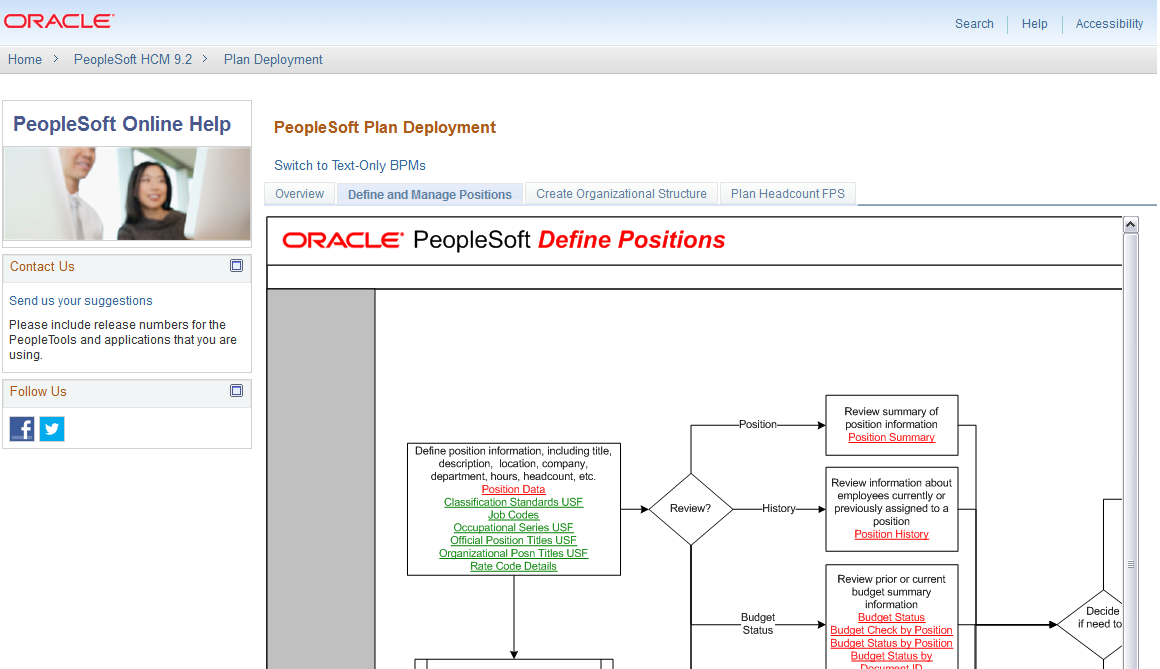
Task: Click the Review? decision diamond
Action: click(690, 509)
